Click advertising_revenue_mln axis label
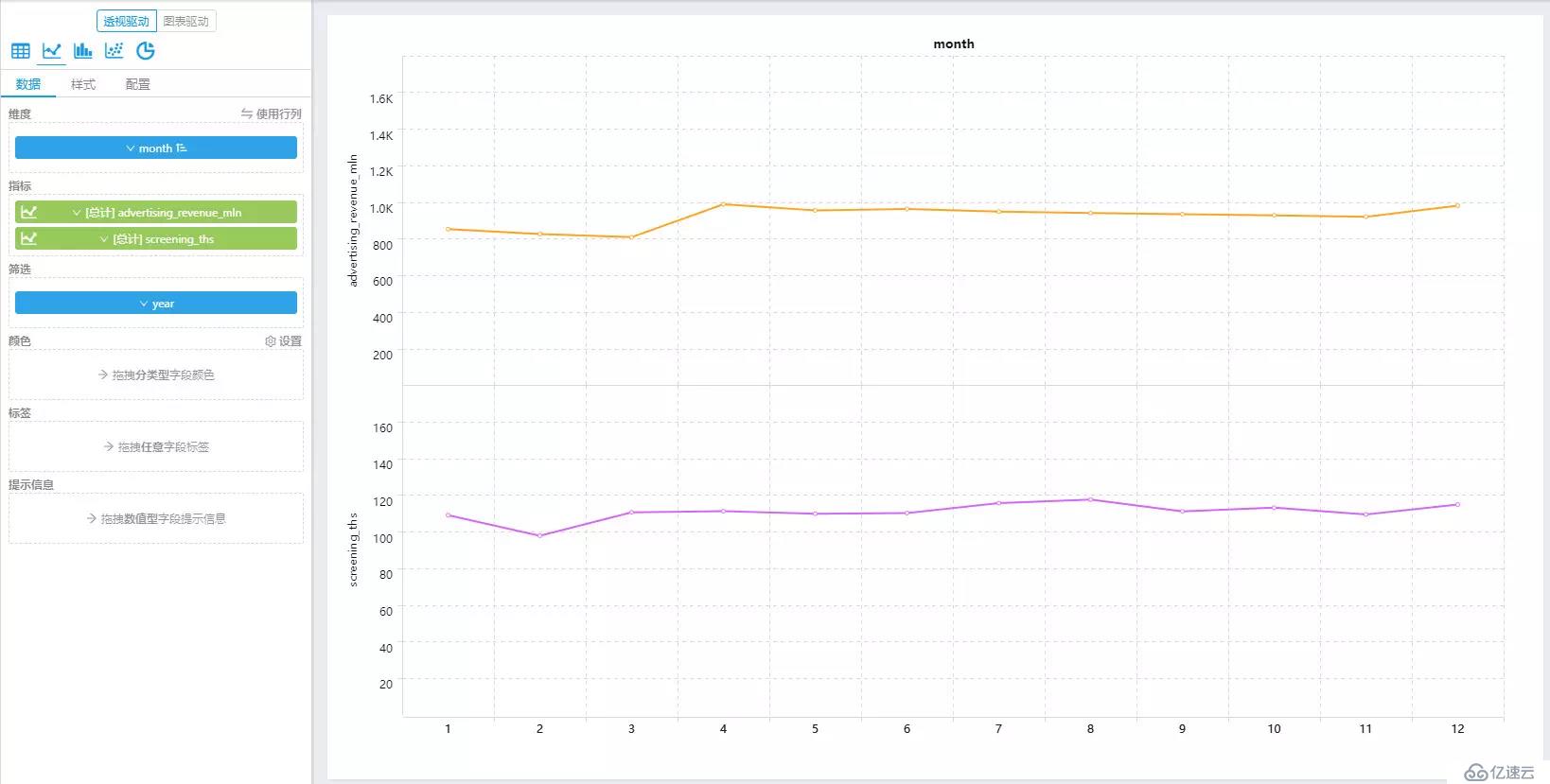The height and width of the screenshot is (784, 1550). click(353, 220)
